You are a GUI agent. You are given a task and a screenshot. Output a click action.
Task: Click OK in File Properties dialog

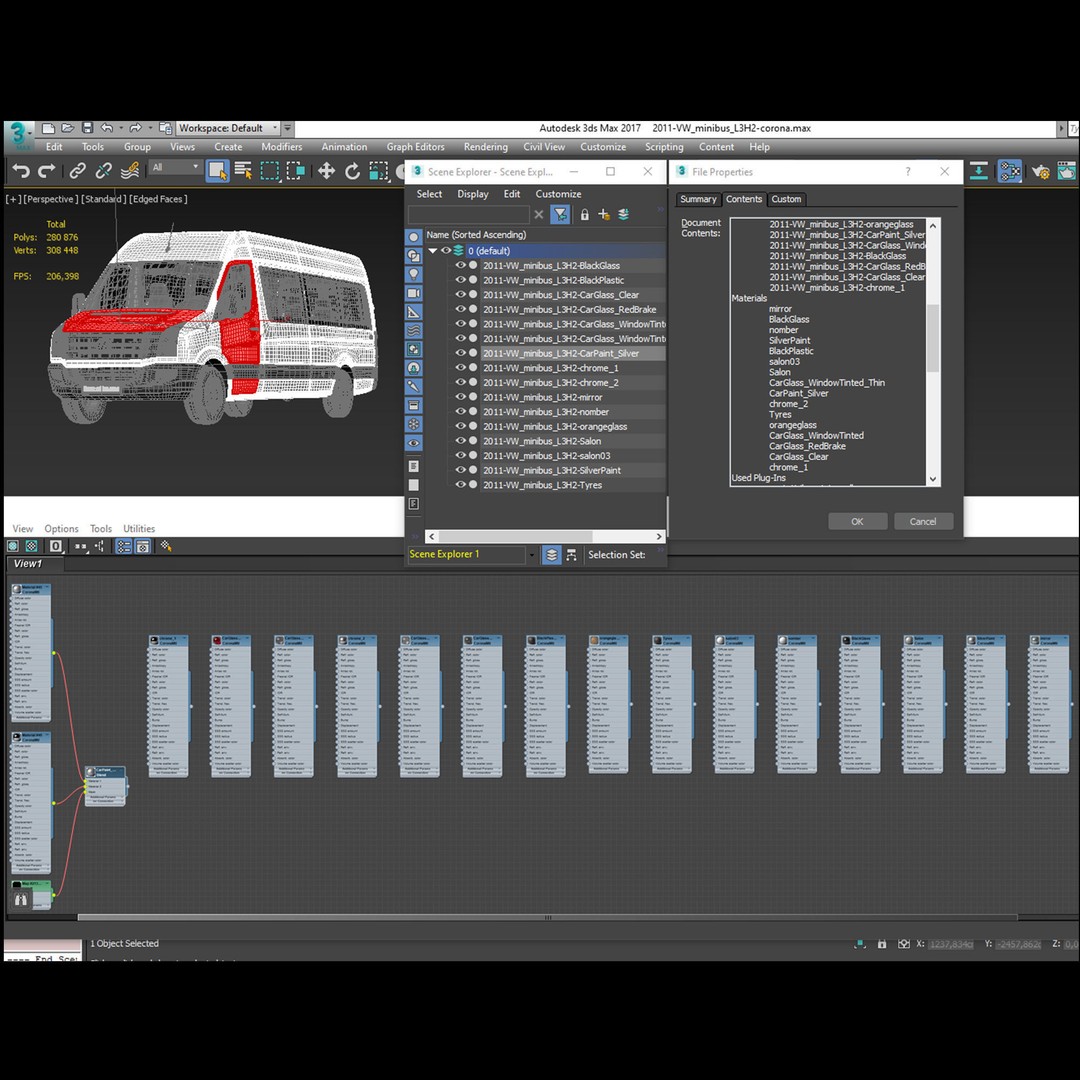(x=858, y=521)
